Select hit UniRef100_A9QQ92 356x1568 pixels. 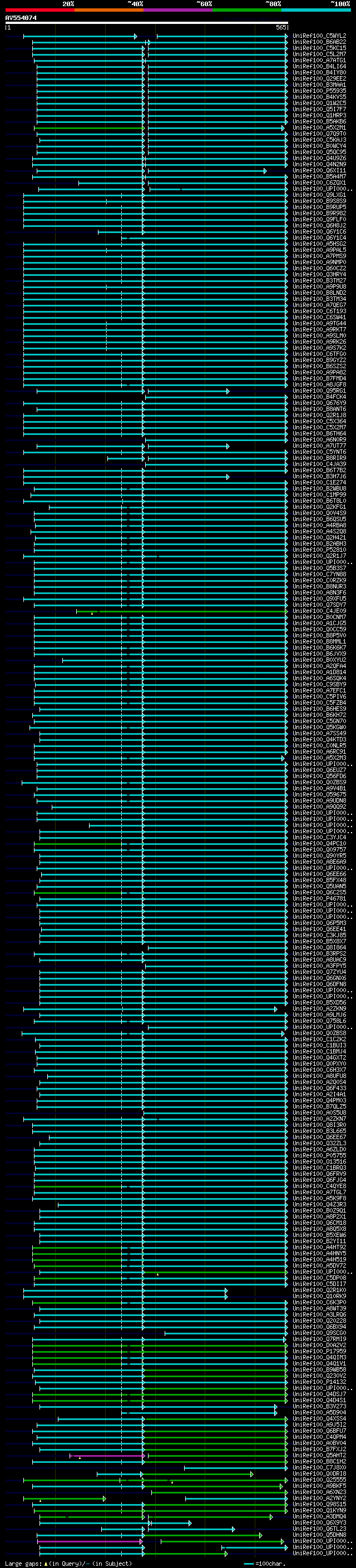(x=319, y=807)
